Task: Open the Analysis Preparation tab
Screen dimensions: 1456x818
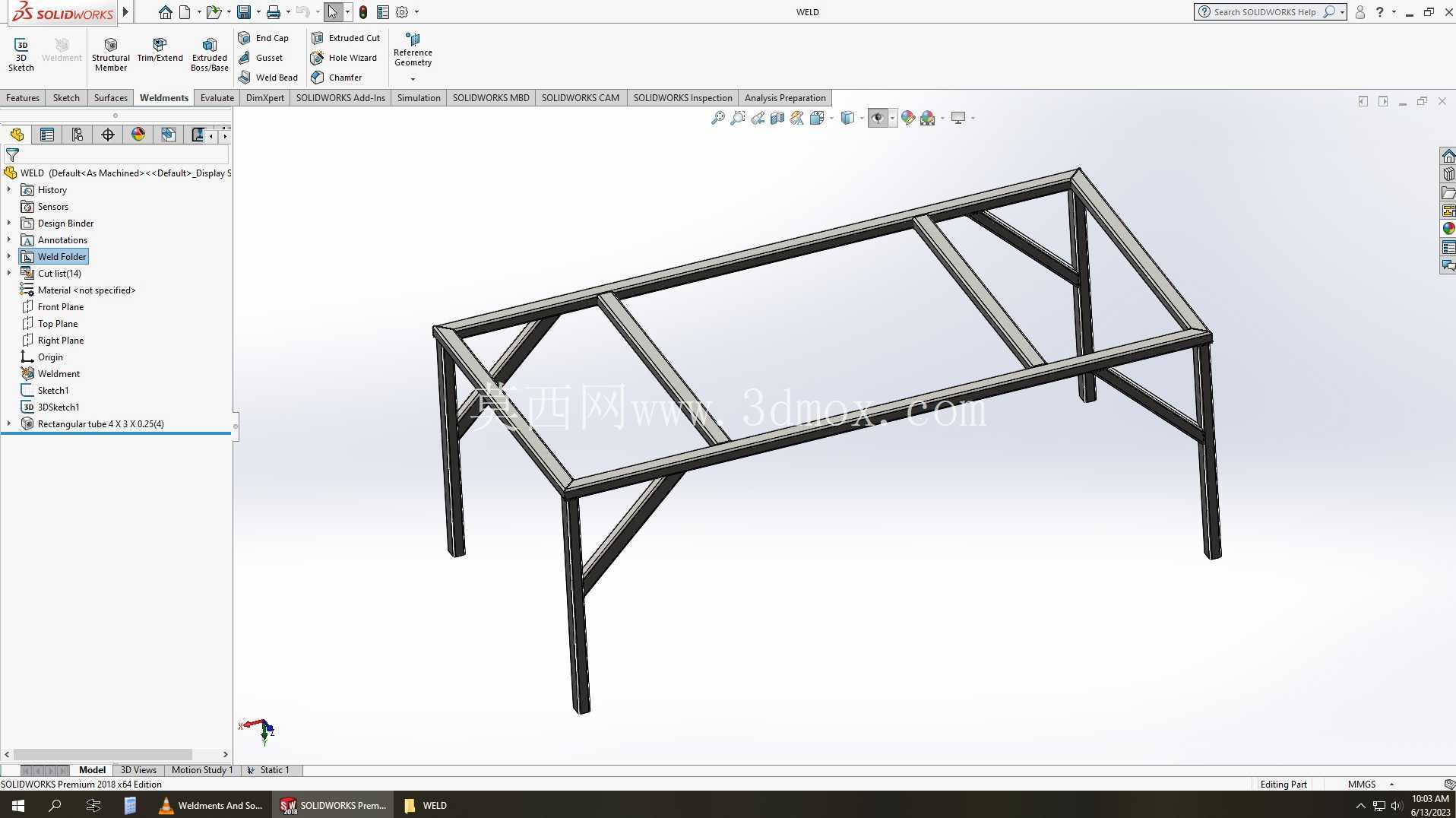Action: point(785,98)
